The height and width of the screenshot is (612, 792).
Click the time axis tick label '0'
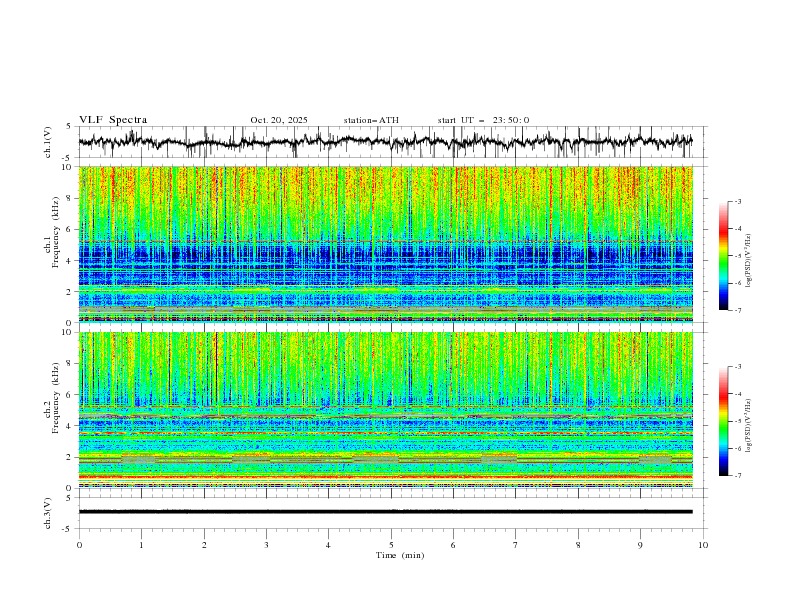79,545
